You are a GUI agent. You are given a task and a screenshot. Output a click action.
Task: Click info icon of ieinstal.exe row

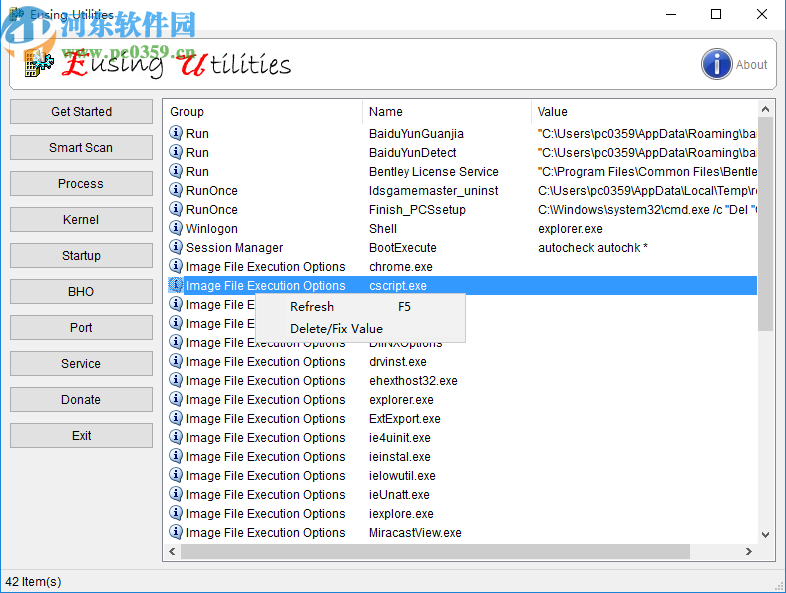click(x=175, y=456)
